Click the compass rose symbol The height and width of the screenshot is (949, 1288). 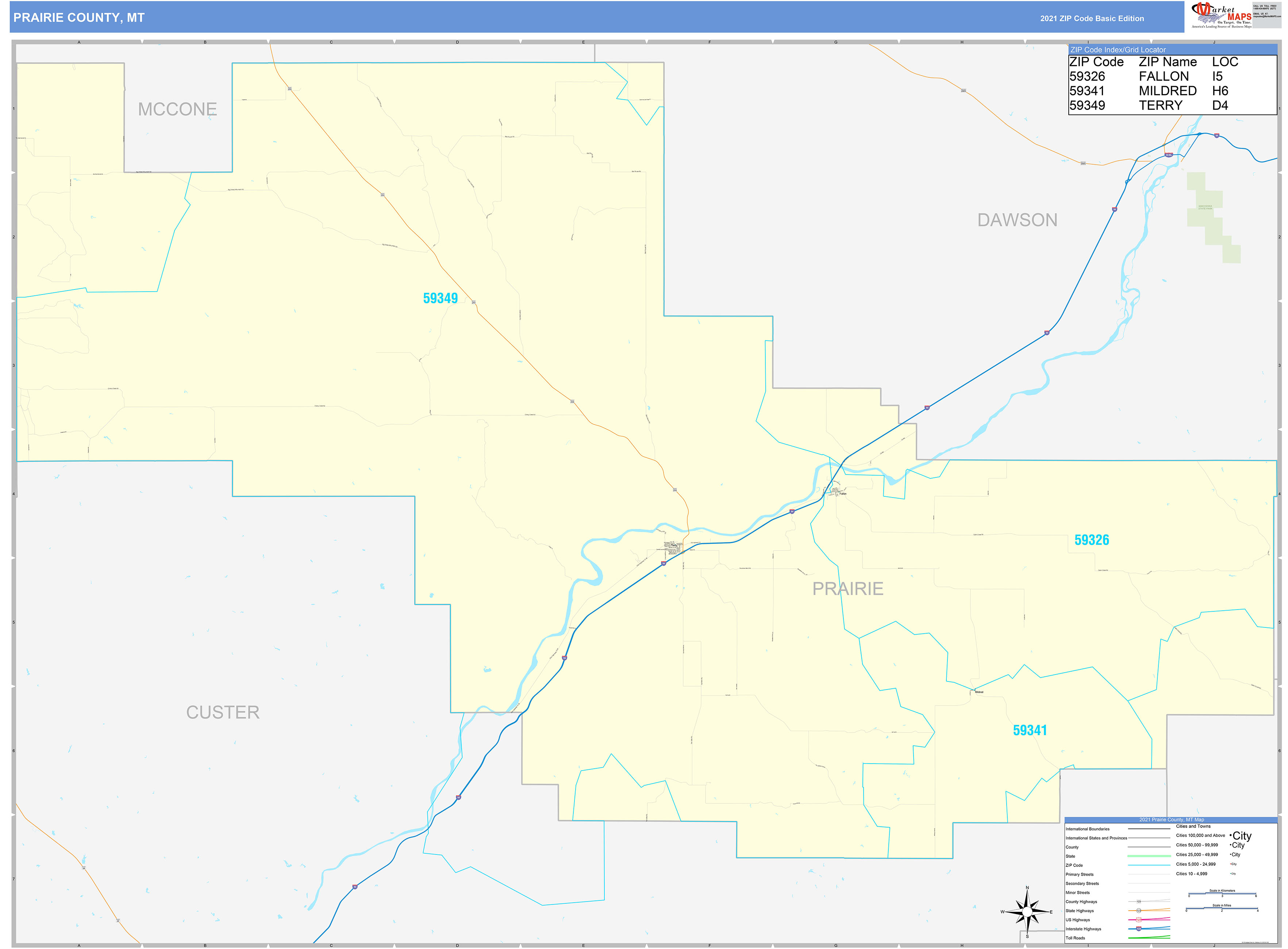coord(1027,912)
